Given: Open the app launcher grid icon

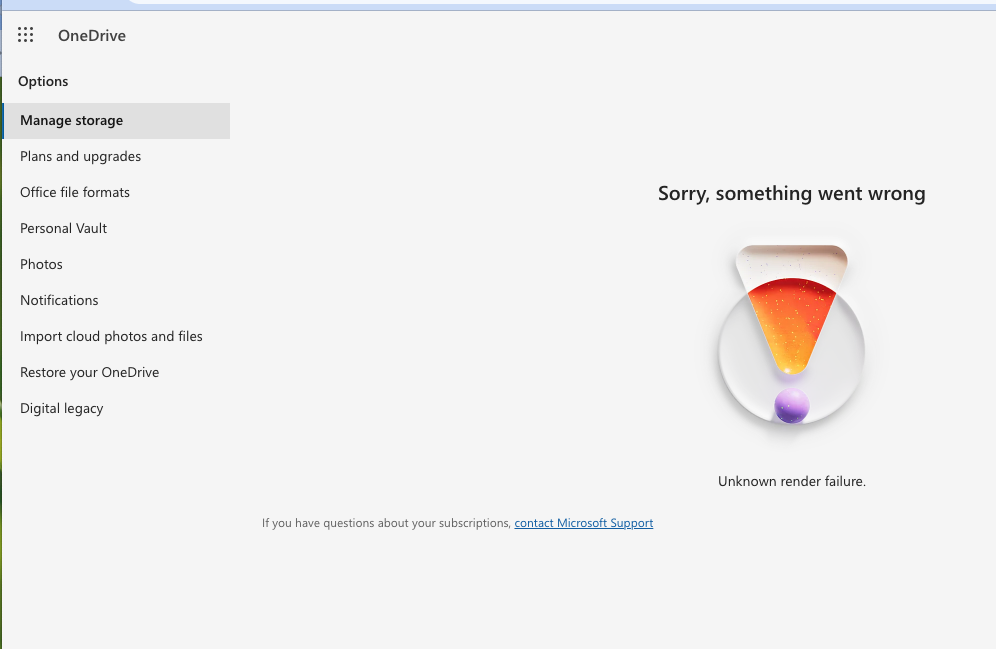Looking at the screenshot, I should [25, 35].
